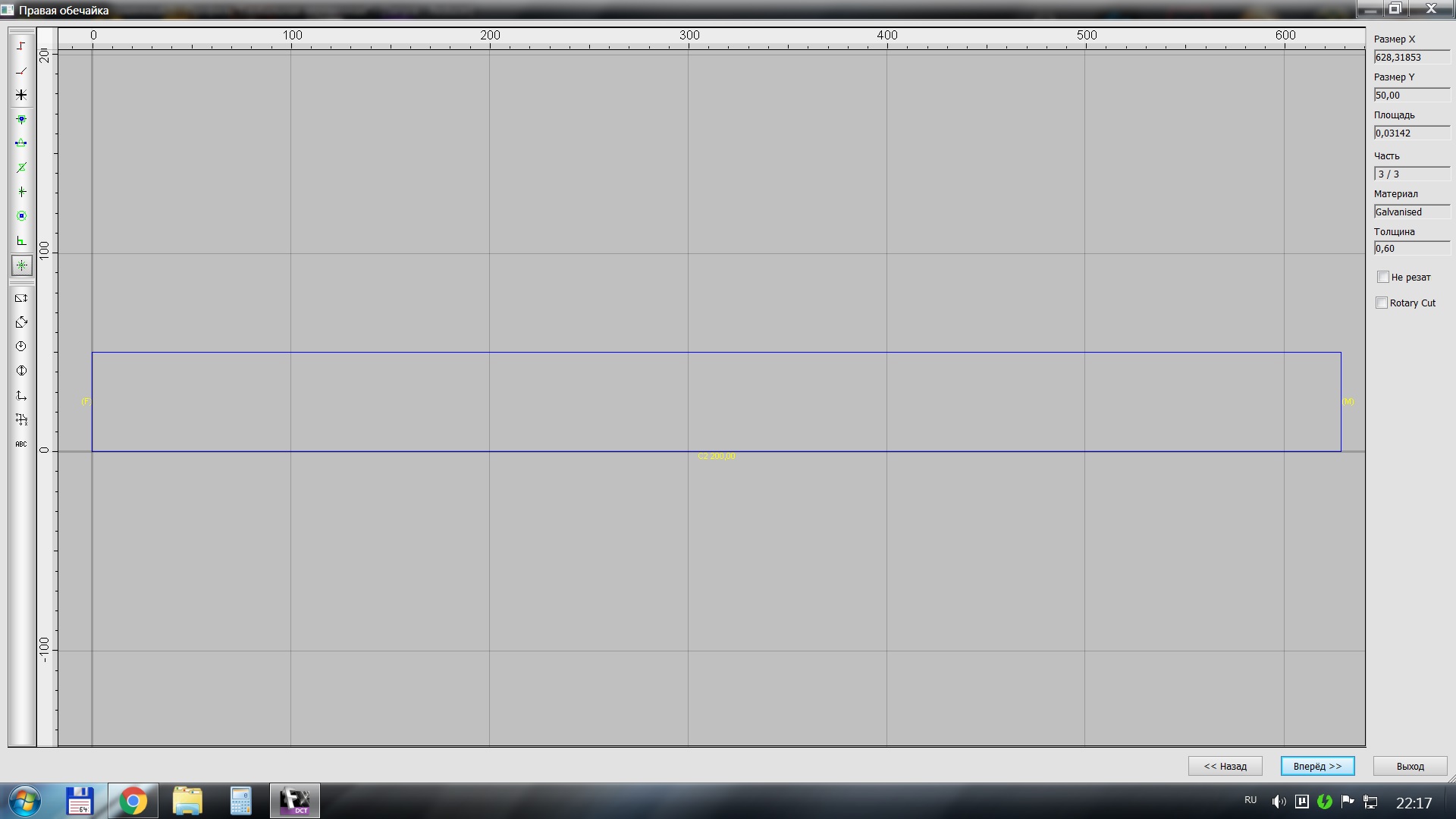Click the blue triangle midpoint snap icon
Viewport: 1456px width, 819px height.
(x=21, y=143)
